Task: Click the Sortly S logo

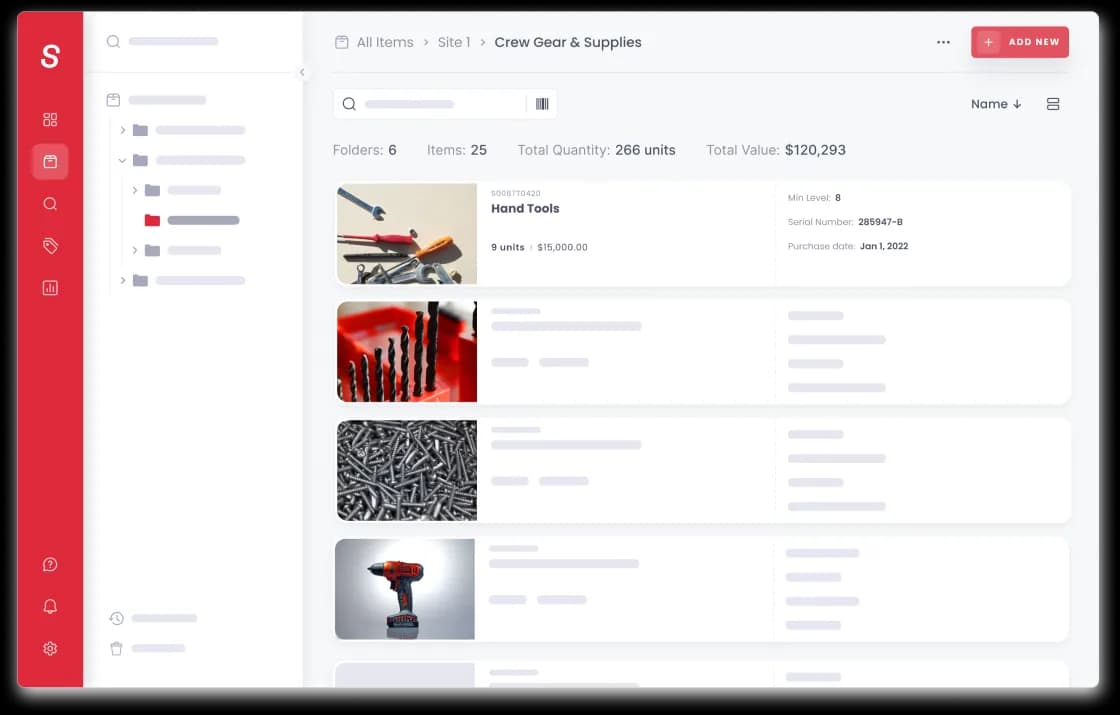Action: 50,56
